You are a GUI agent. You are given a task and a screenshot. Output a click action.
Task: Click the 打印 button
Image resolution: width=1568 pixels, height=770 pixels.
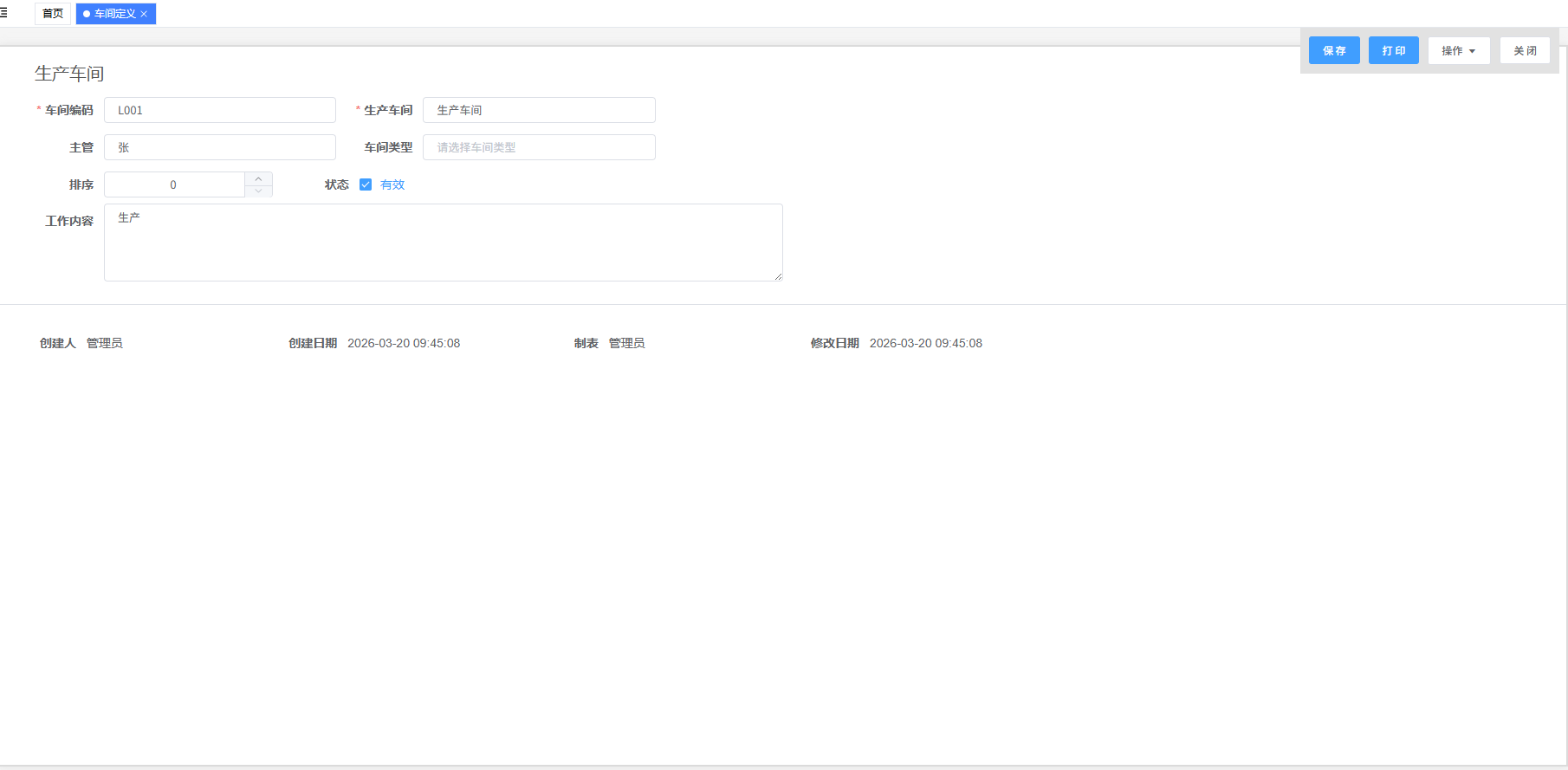1393,50
